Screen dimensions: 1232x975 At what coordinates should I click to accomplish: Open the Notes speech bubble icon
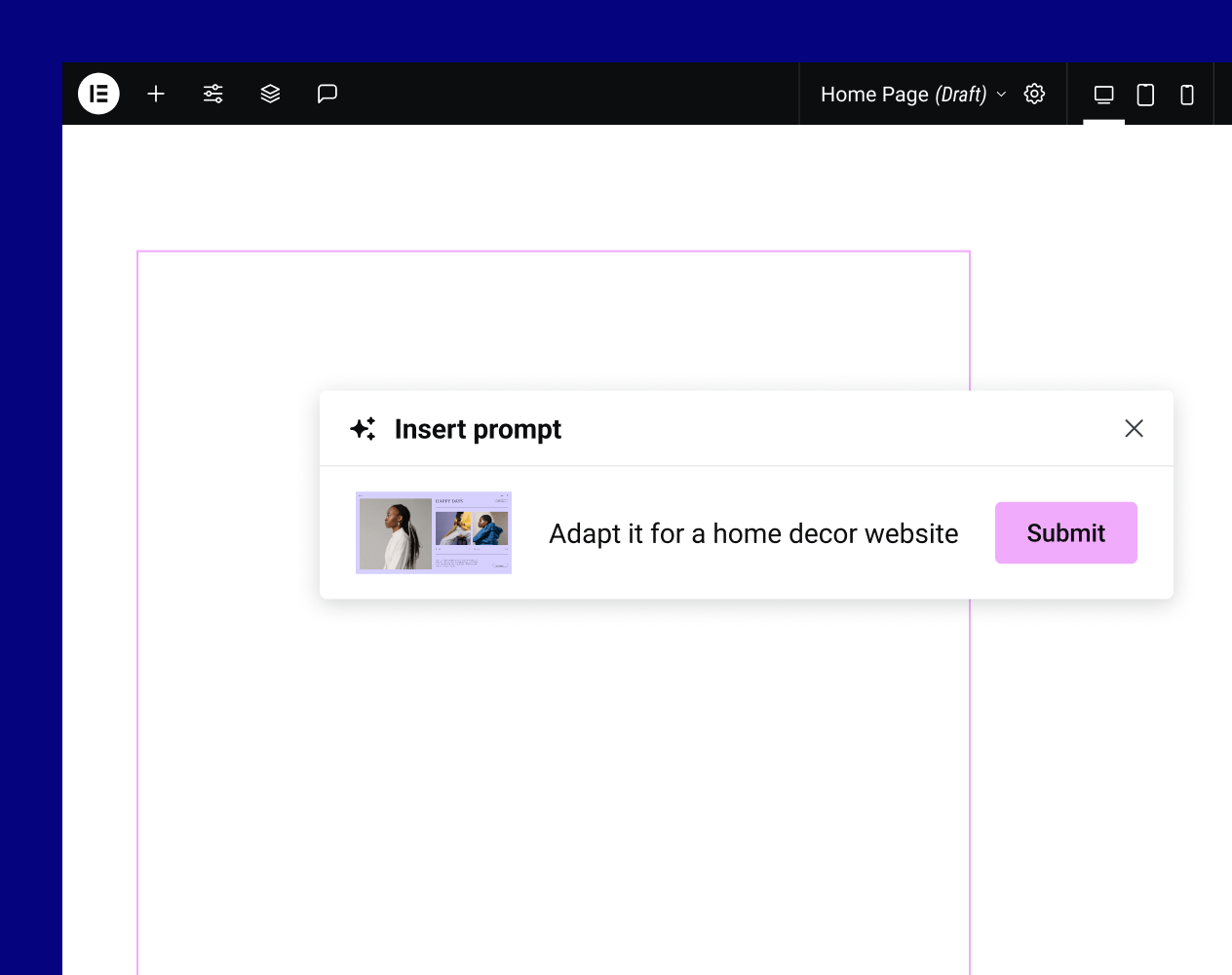pos(327,94)
